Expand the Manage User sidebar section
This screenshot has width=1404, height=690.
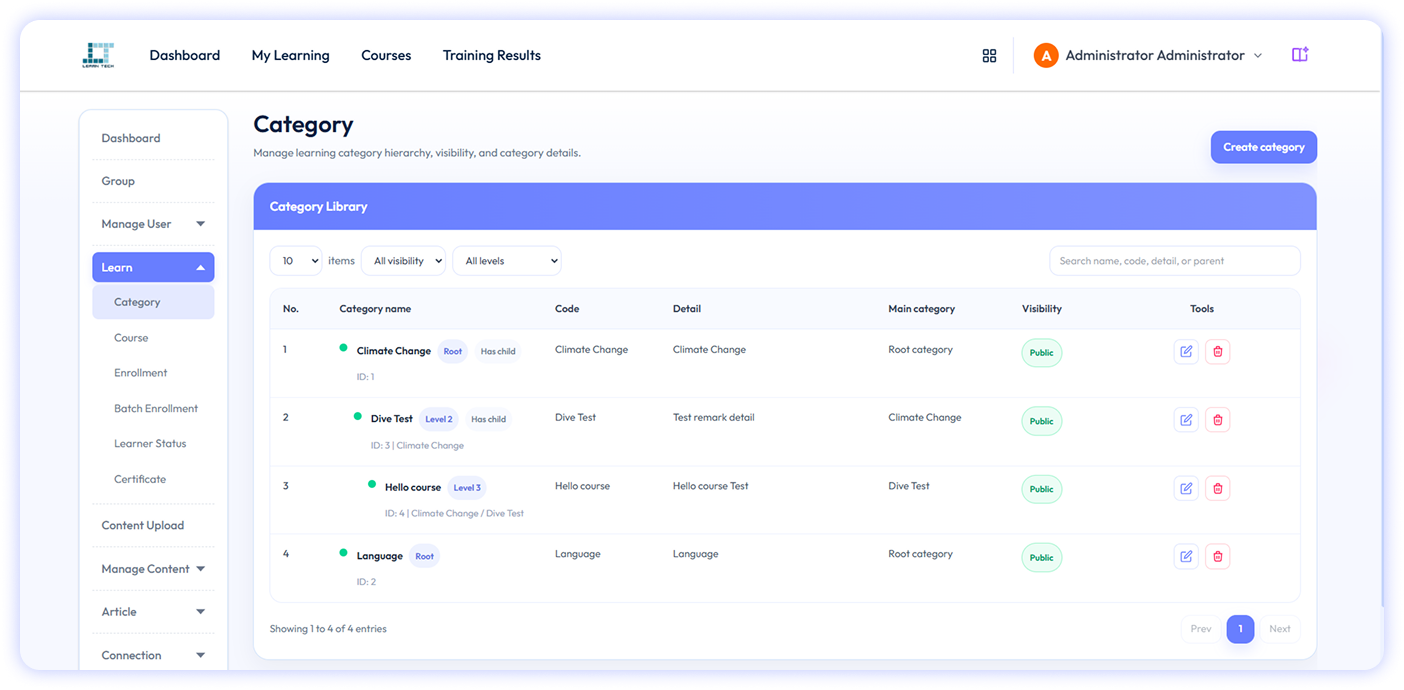click(x=153, y=224)
